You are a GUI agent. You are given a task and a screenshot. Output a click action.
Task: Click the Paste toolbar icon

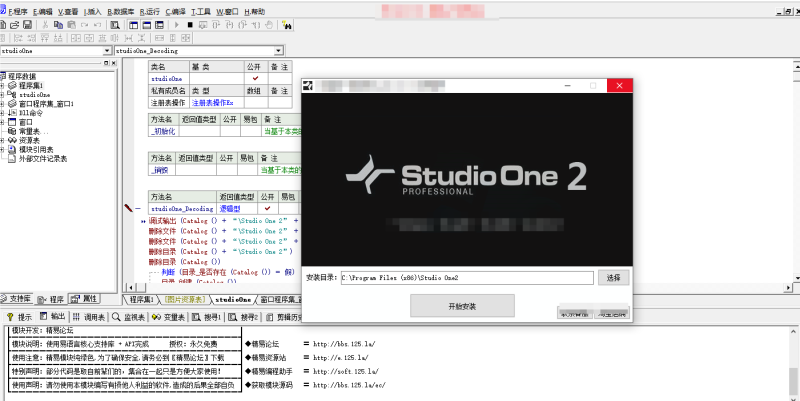71,24
